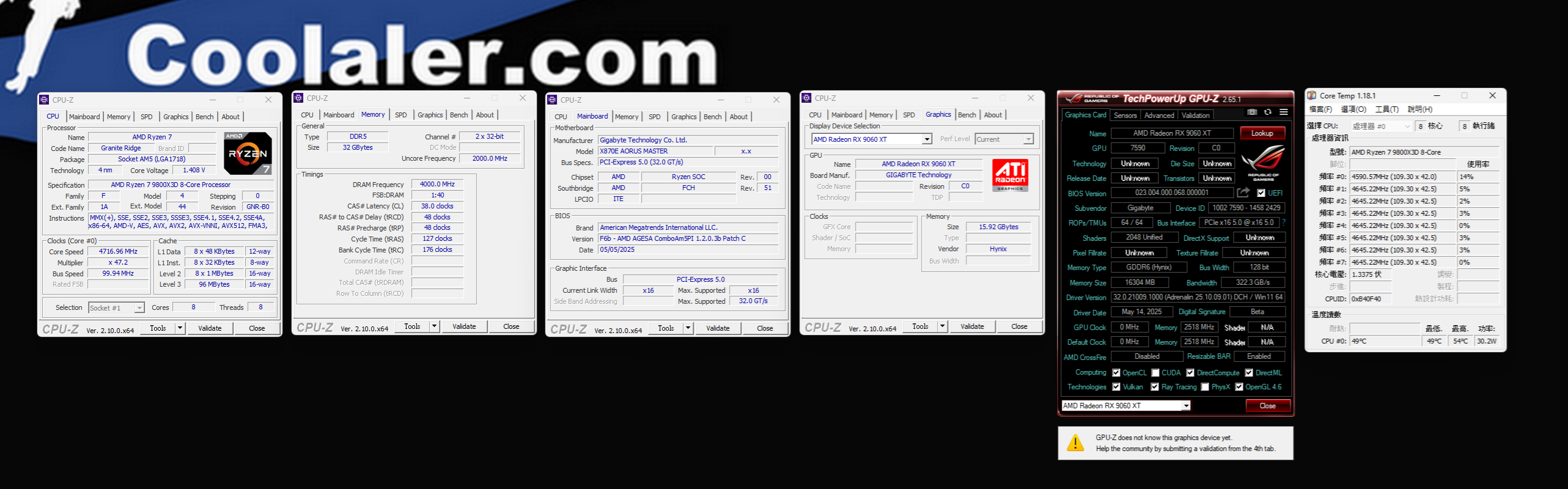This screenshot has width=1568, height=489.
Task: Click the GPU-Z refresh icon
Action: [1268, 112]
